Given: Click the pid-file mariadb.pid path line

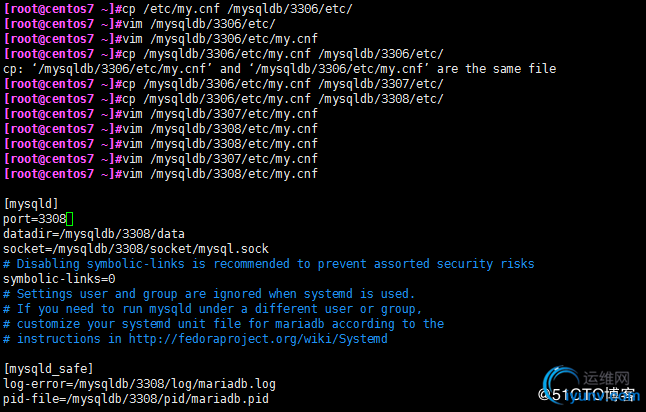Looking at the screenshot, I should click(136, 399).
